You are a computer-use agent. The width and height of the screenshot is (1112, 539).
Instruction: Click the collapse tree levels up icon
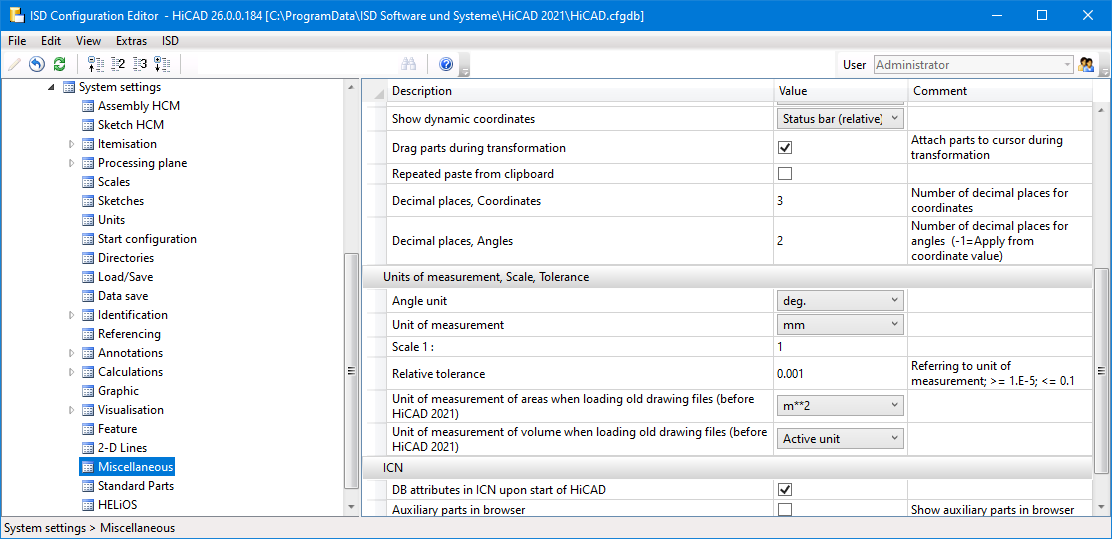tap(96, 64)
